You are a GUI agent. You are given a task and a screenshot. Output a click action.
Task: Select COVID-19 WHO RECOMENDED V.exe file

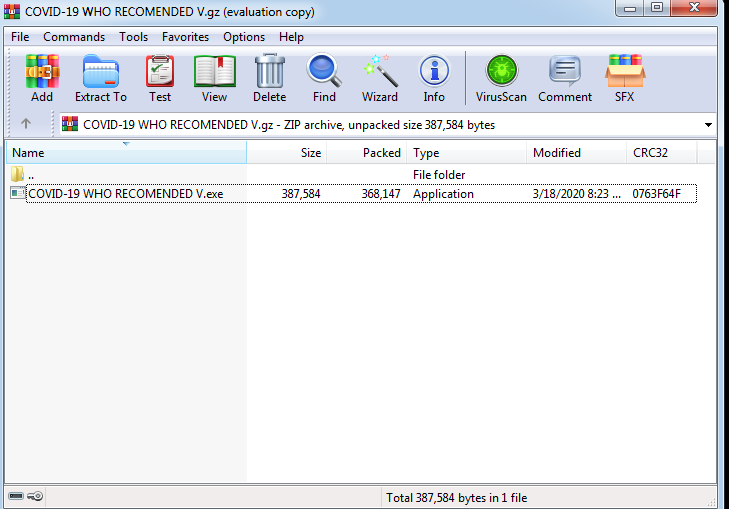[x=126, y=194]
